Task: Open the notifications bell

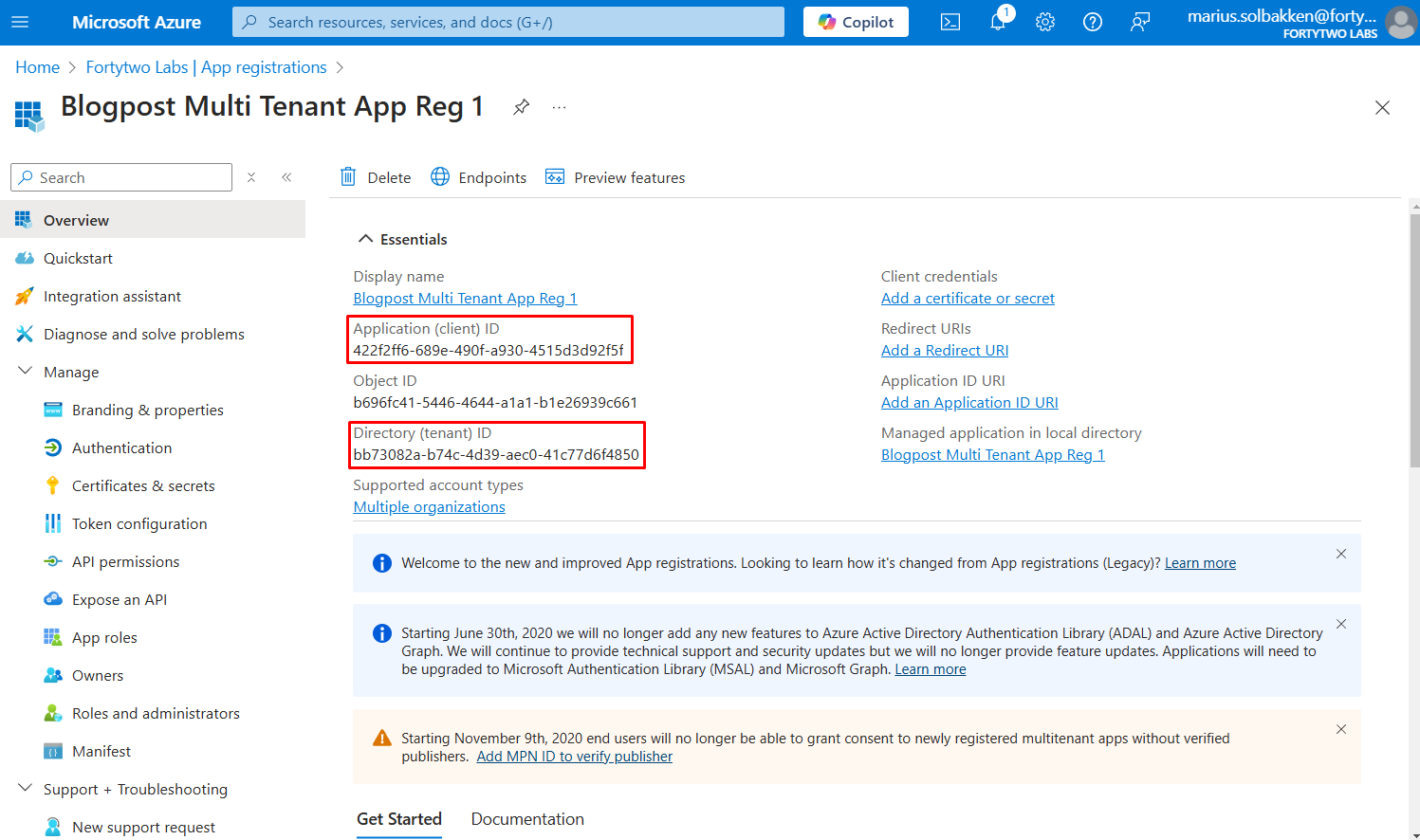Action: [x=997, y=22]
